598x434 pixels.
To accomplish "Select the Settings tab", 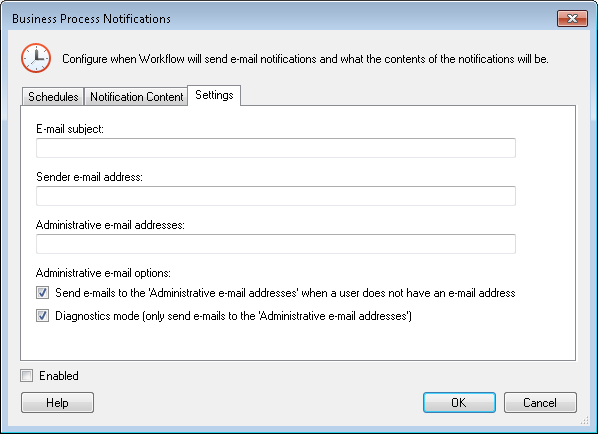I will pyautogui.click(x=214, y=95).
